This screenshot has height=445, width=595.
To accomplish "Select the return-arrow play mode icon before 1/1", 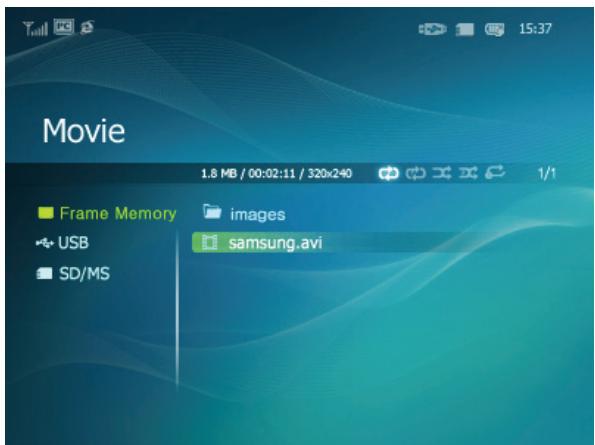I will [495, 173].
